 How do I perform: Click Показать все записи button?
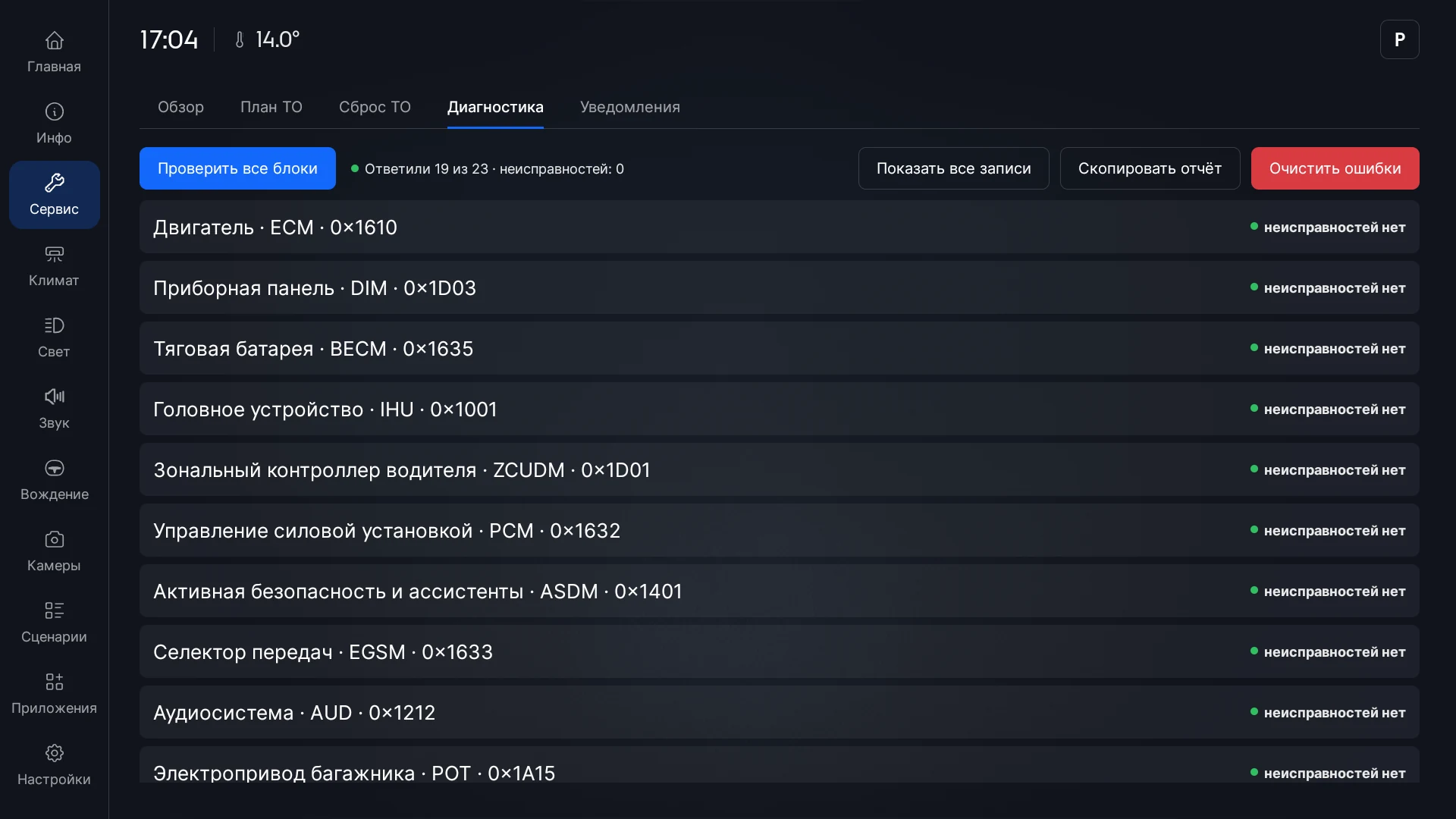coord(954,168)
